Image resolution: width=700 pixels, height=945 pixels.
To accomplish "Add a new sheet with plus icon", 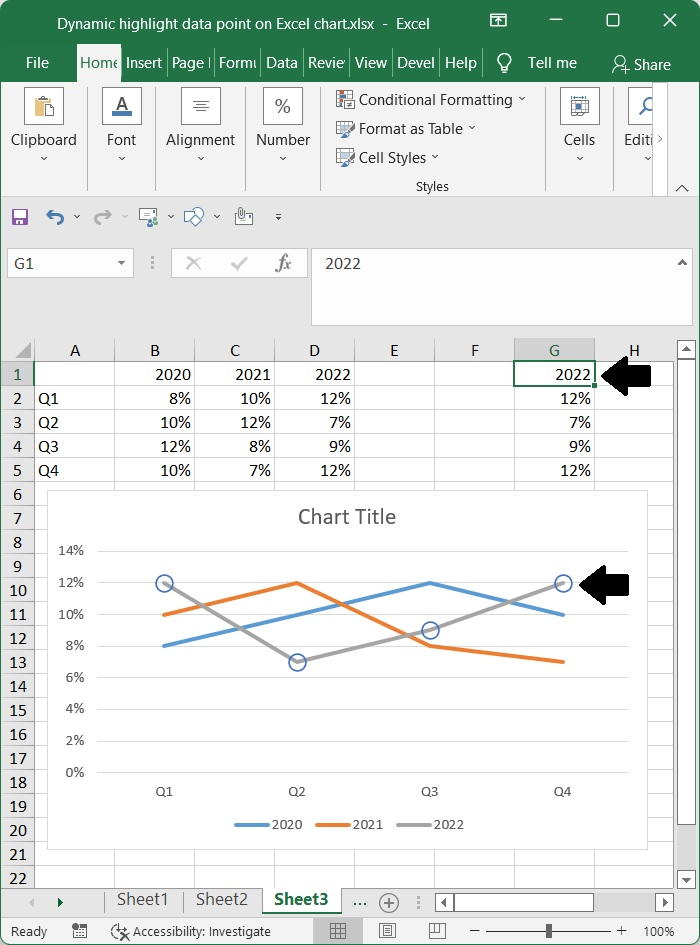I will pos(389,903).
